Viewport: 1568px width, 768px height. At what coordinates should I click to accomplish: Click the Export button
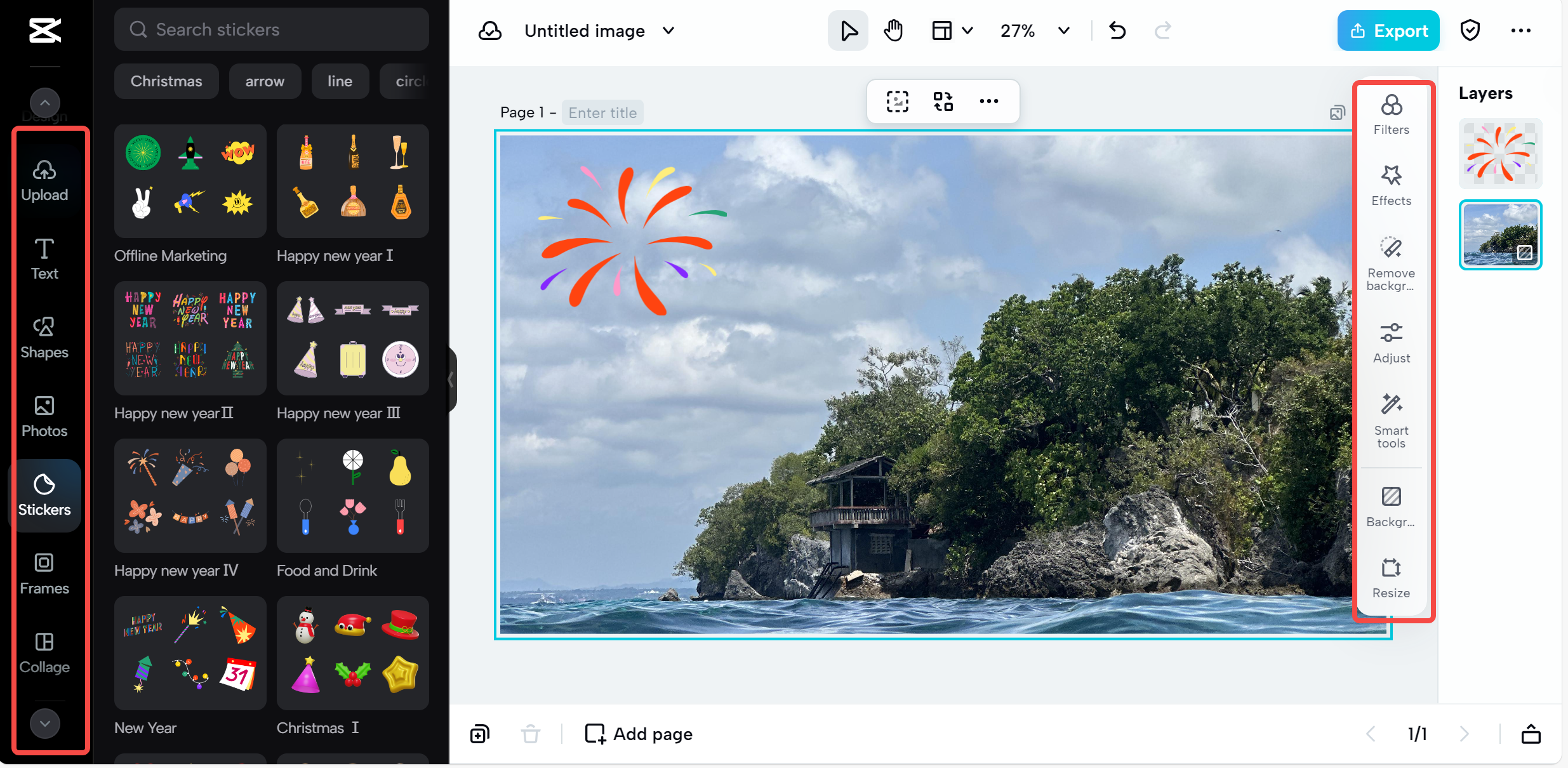click(1388, 30)
